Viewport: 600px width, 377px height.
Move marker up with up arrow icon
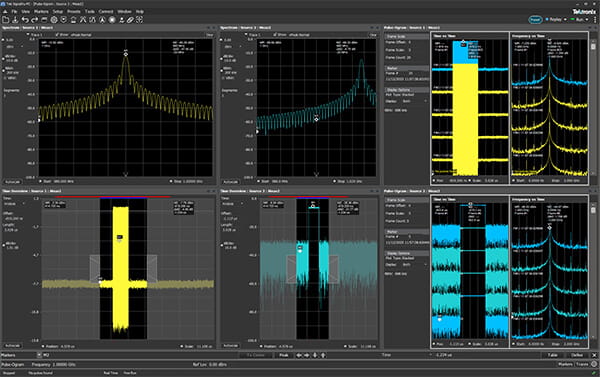point(323,355)
